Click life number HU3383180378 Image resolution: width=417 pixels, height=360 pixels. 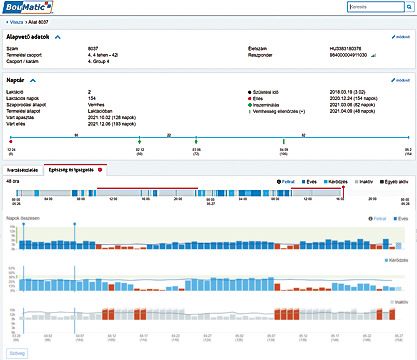click(345, 49)
